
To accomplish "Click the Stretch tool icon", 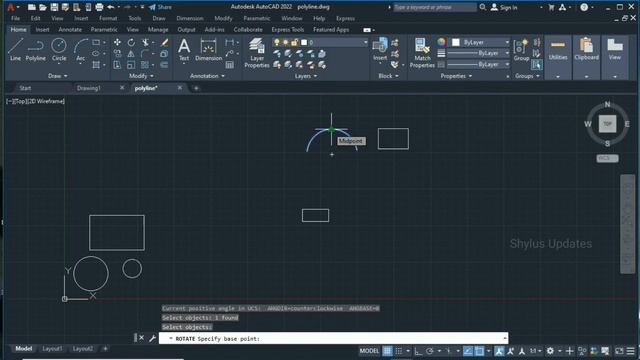I will click(117, 64).
